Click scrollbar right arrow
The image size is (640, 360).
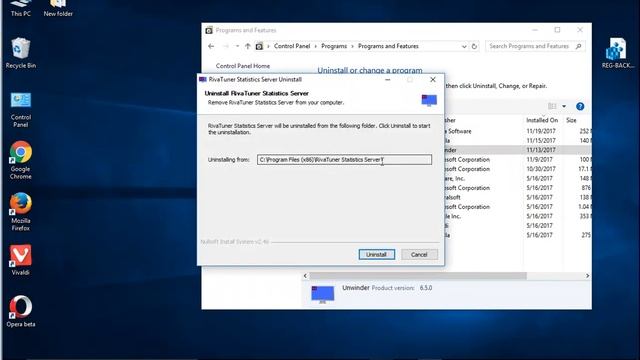(x=587, y=276)
